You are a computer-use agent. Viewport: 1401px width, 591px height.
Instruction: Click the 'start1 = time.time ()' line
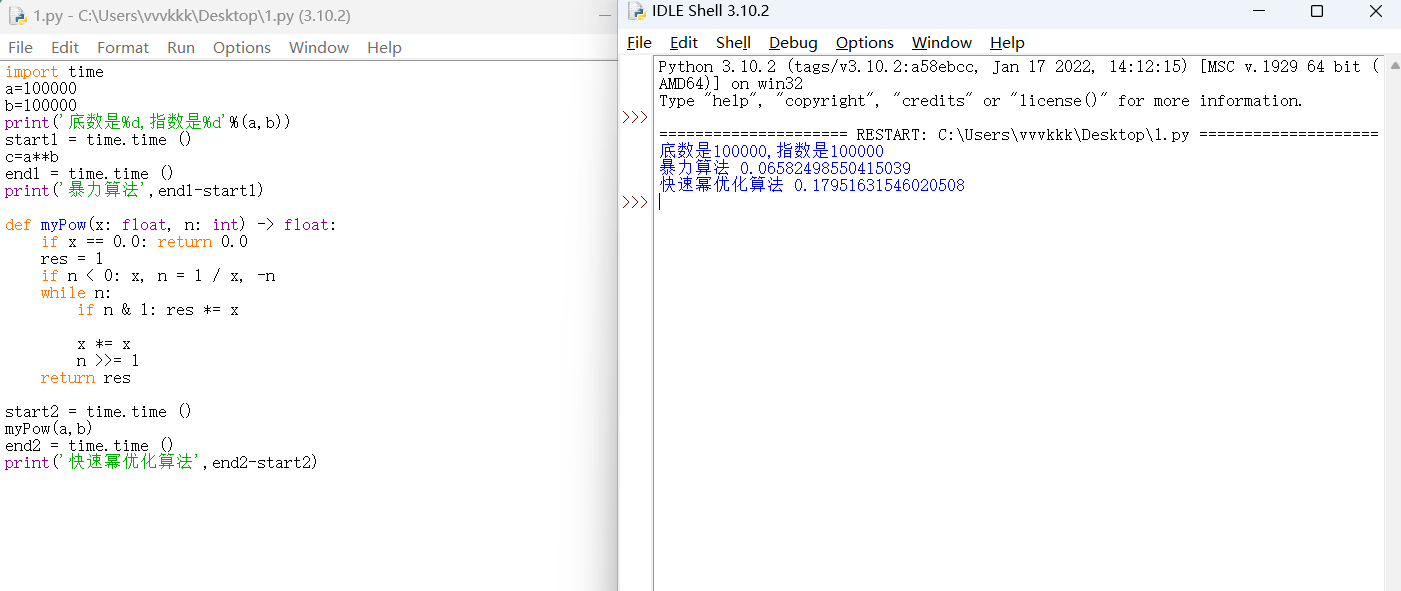click(98, 139)
